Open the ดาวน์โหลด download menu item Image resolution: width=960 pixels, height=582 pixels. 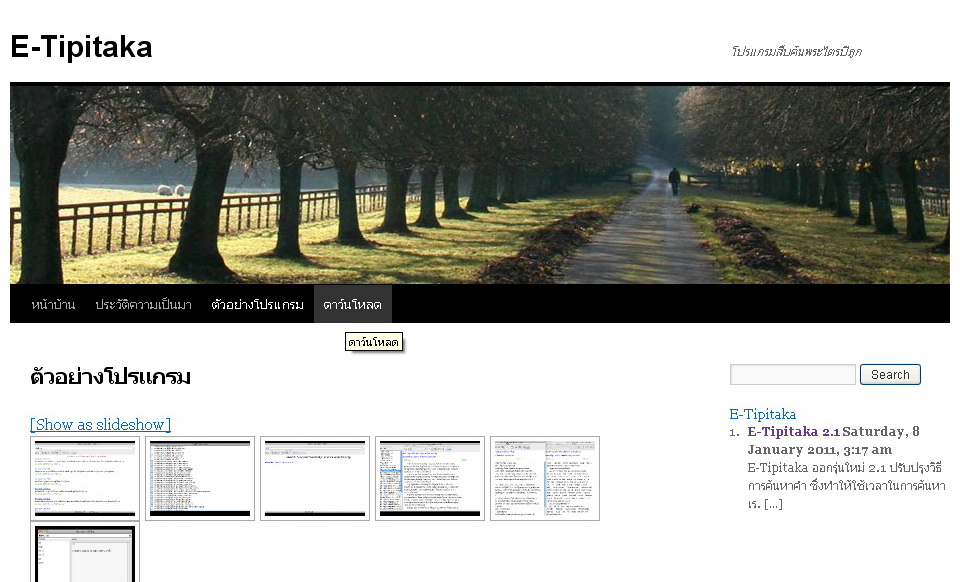352,305
